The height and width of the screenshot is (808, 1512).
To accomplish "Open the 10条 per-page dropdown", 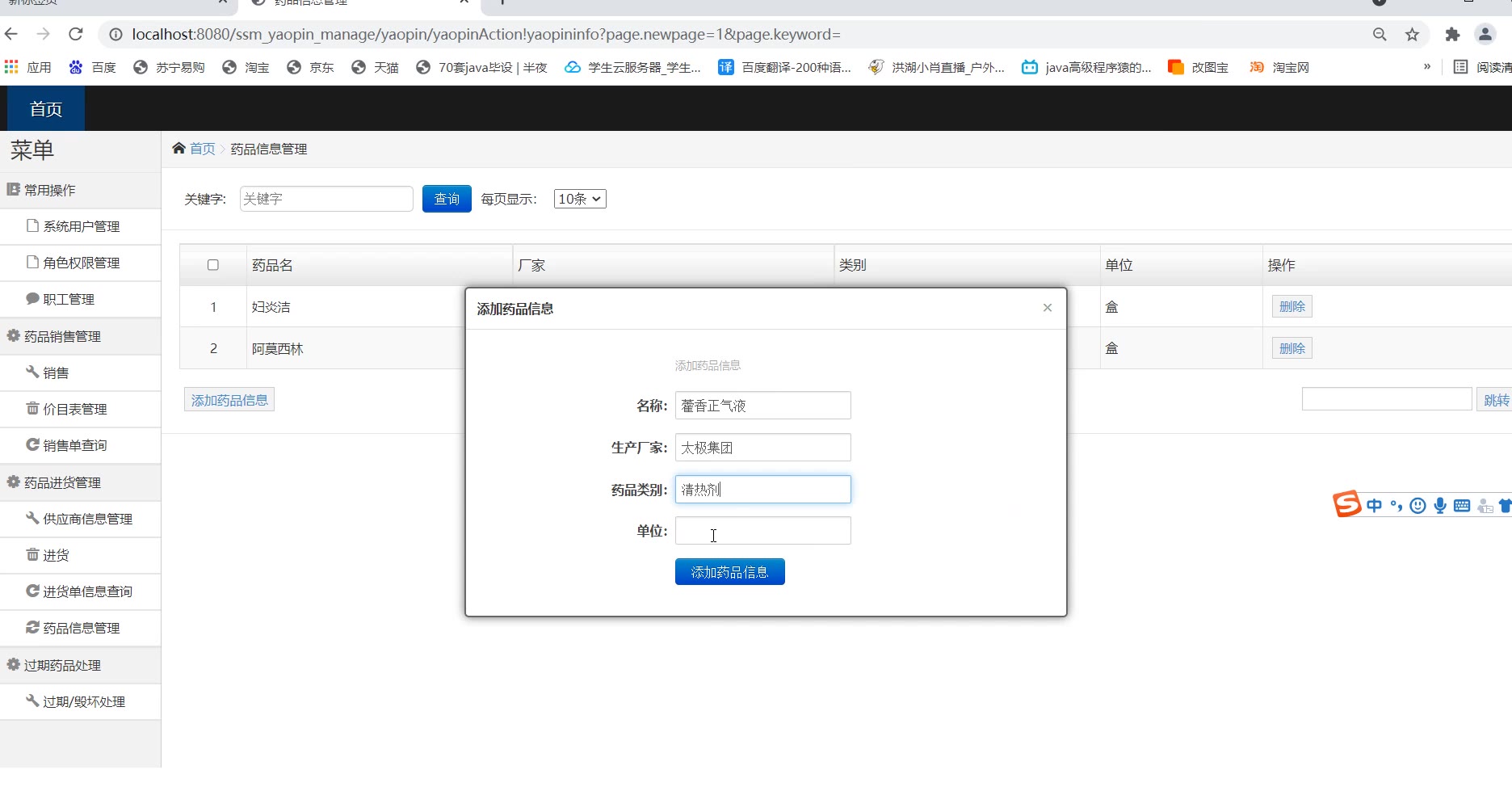I will (580, 199).
